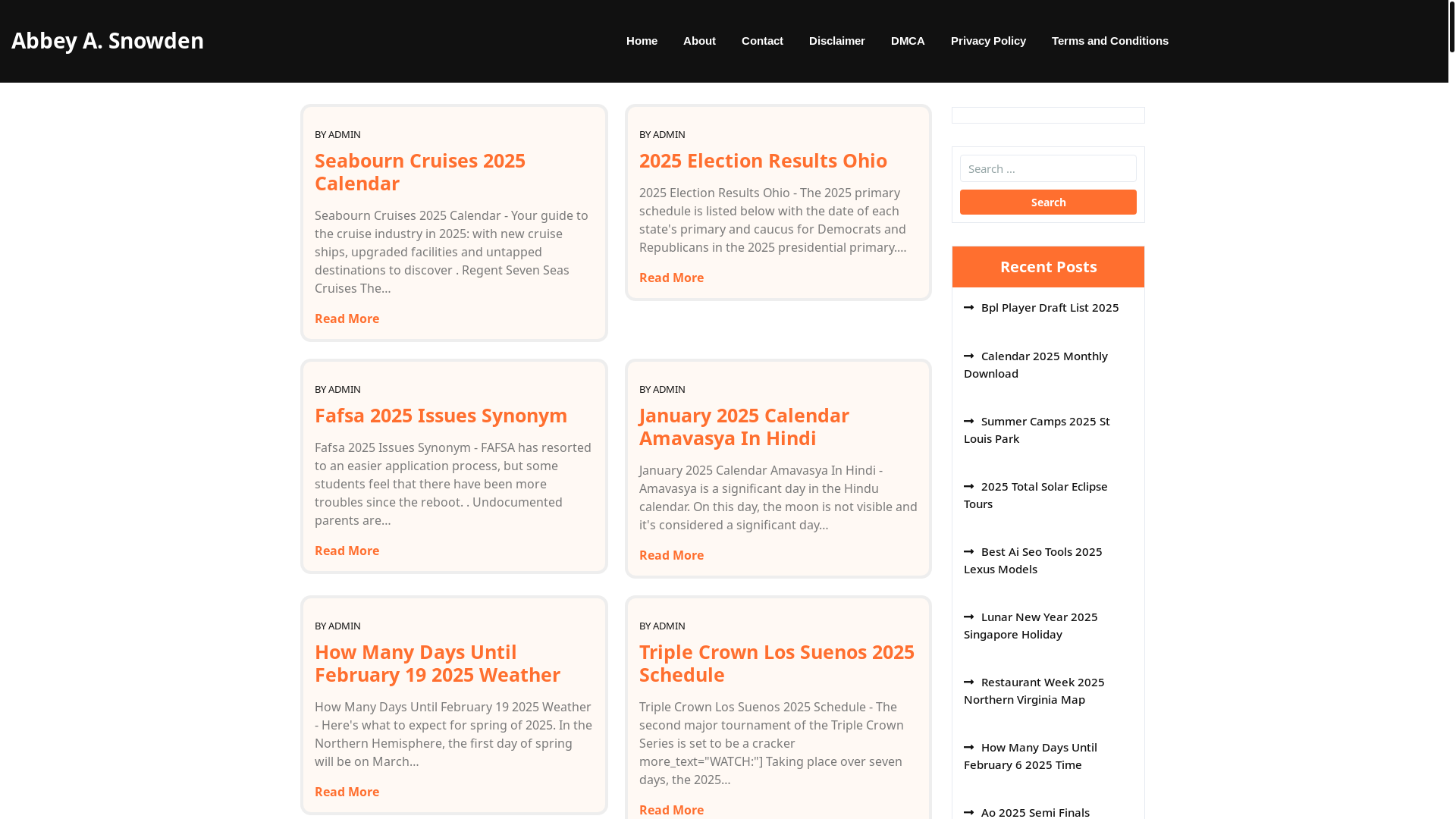Open the Disclaimer menu item
Image resolution: width=1456 pixels, height=819 pixels.
point(836,41)
